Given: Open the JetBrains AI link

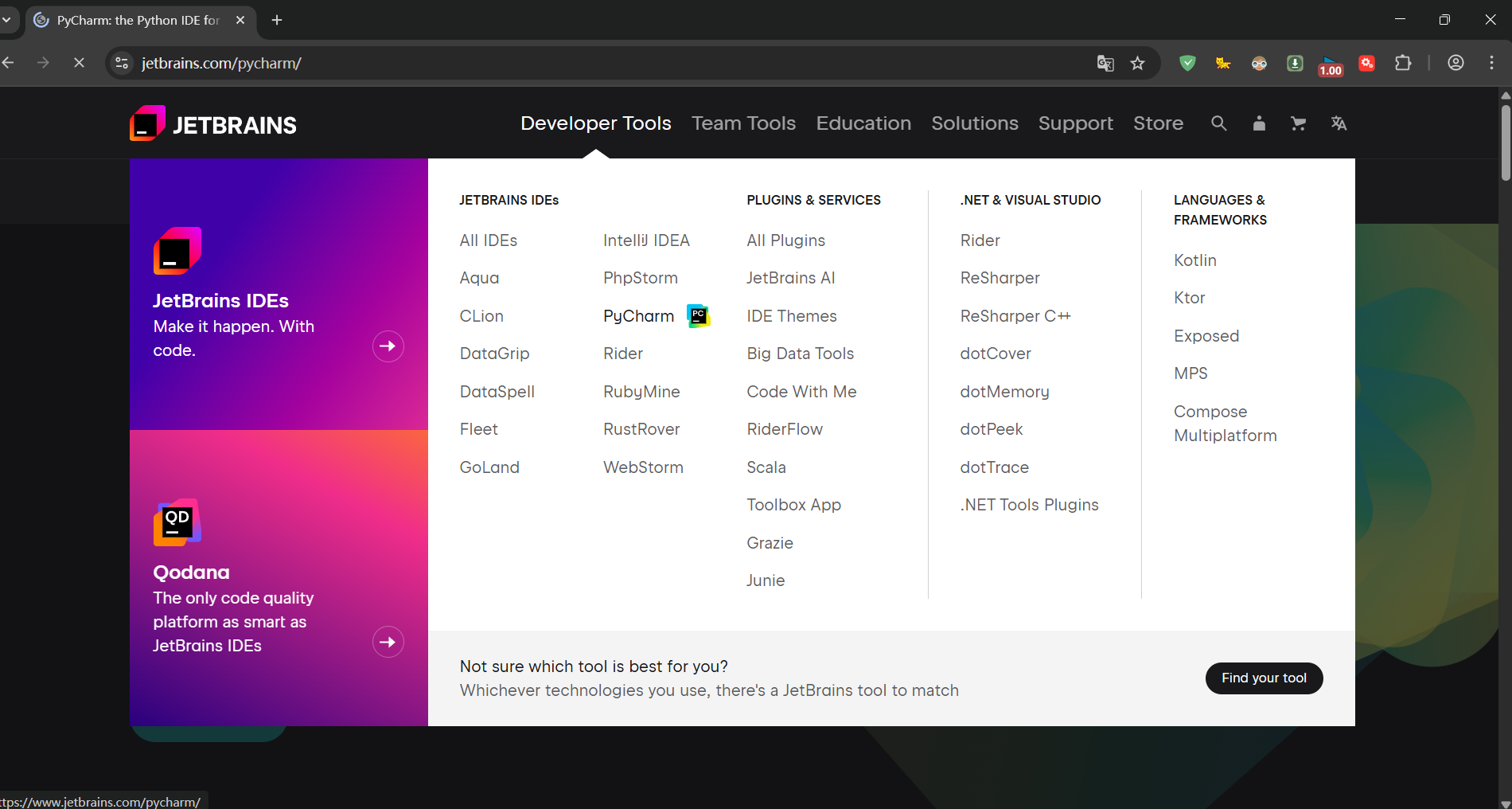Looking at the screenshot, I should [x=791, y=278].
